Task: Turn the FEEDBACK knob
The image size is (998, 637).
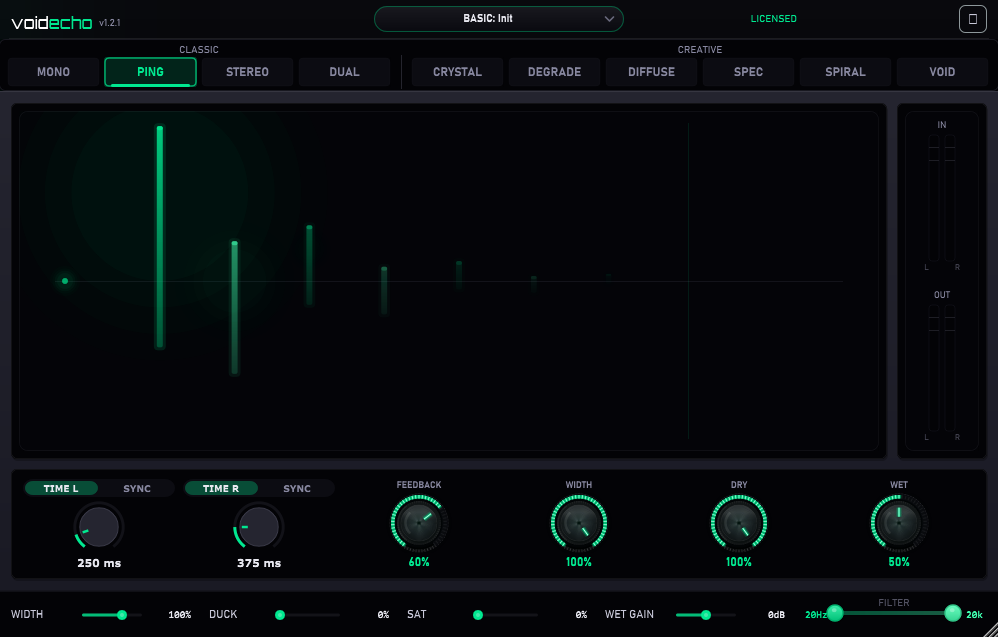Action: [x=418, y=523]
